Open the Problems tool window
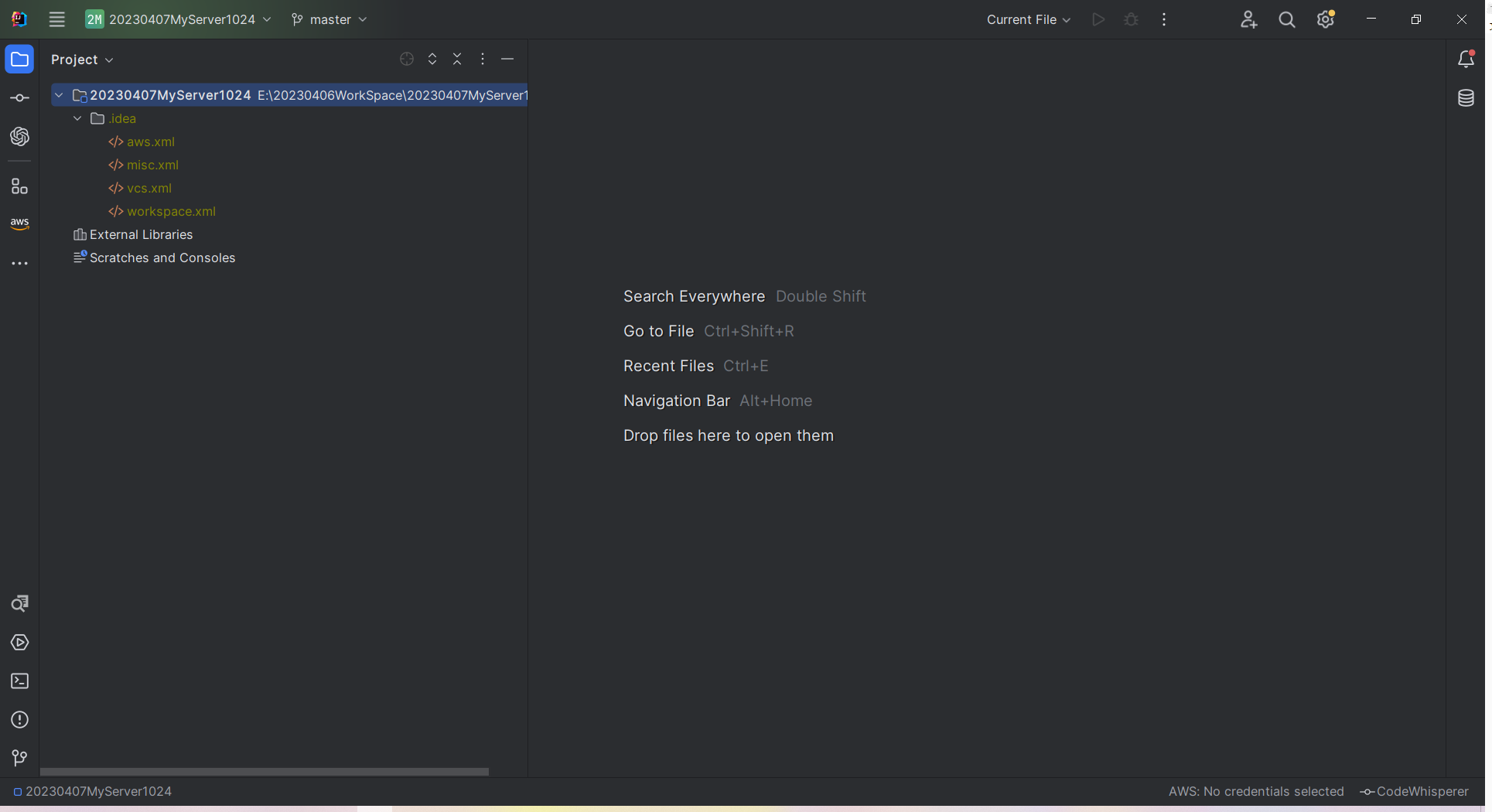Viewport: 1492px width, 812px height. [19, 720]
